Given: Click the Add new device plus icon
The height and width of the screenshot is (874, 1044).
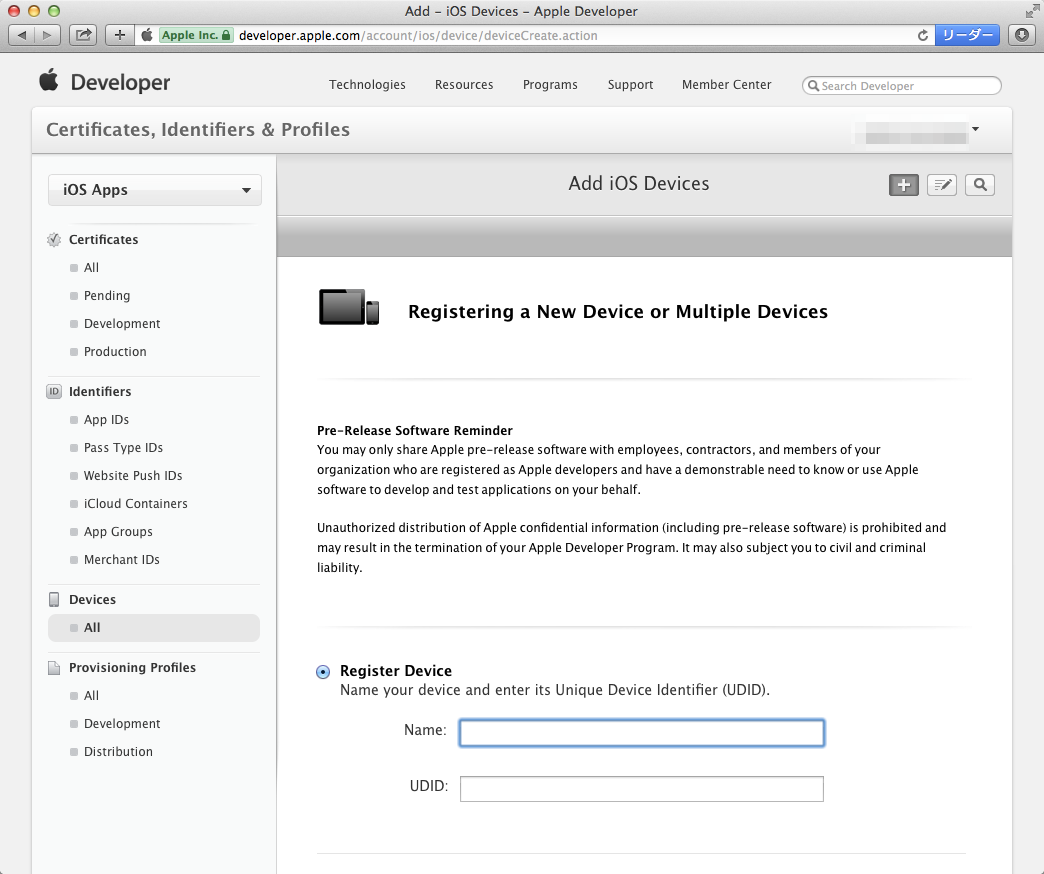Looking at the screenshot, I should [x=903, y=185].
